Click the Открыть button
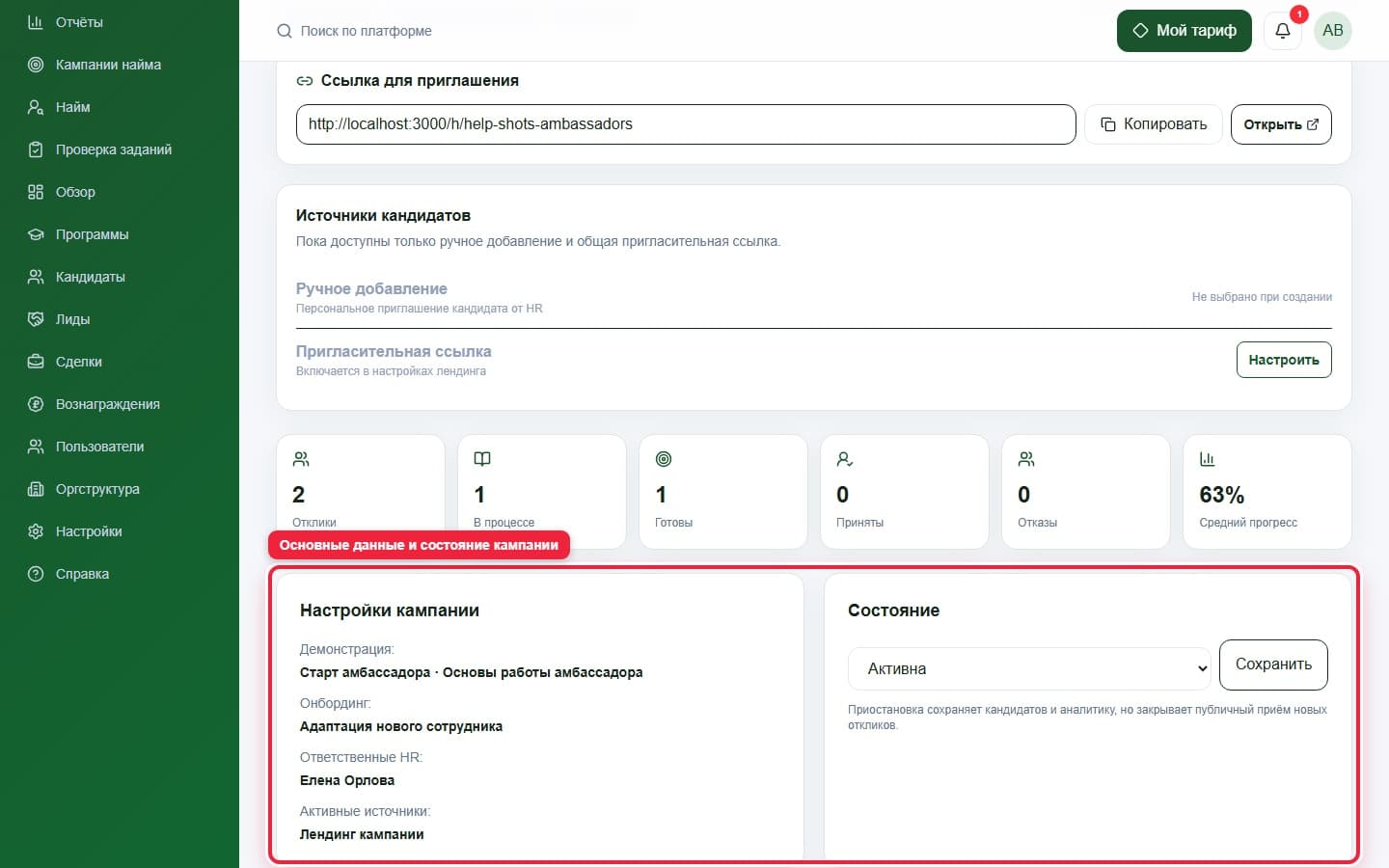The width and height of the screenshot is (1389, 868). 1281,124
